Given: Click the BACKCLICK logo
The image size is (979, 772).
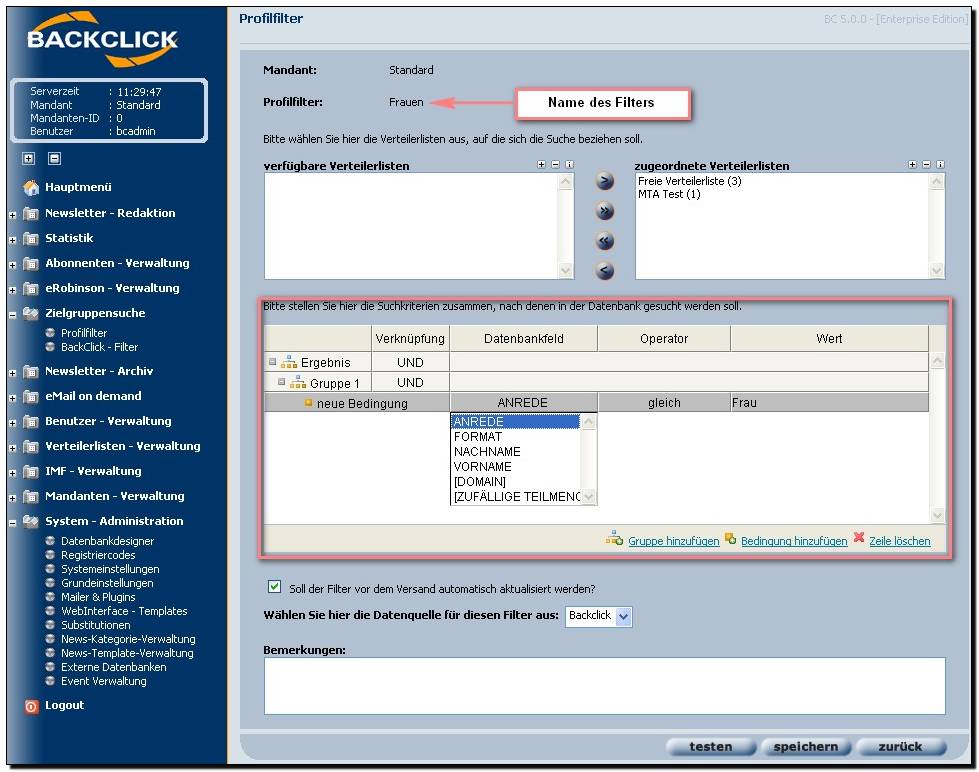Looking at the screenshot, I should (x=102, y=39).
